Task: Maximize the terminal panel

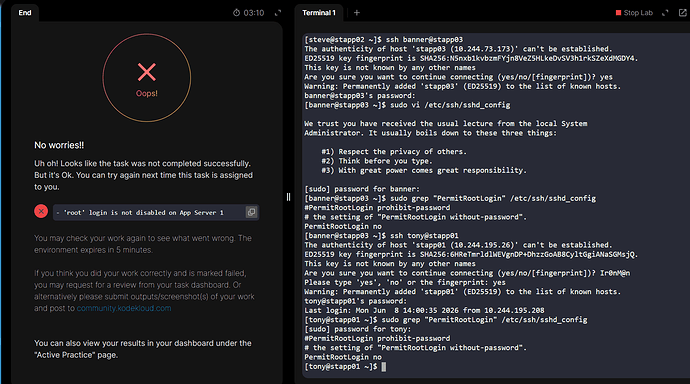Action: point(665,13)
